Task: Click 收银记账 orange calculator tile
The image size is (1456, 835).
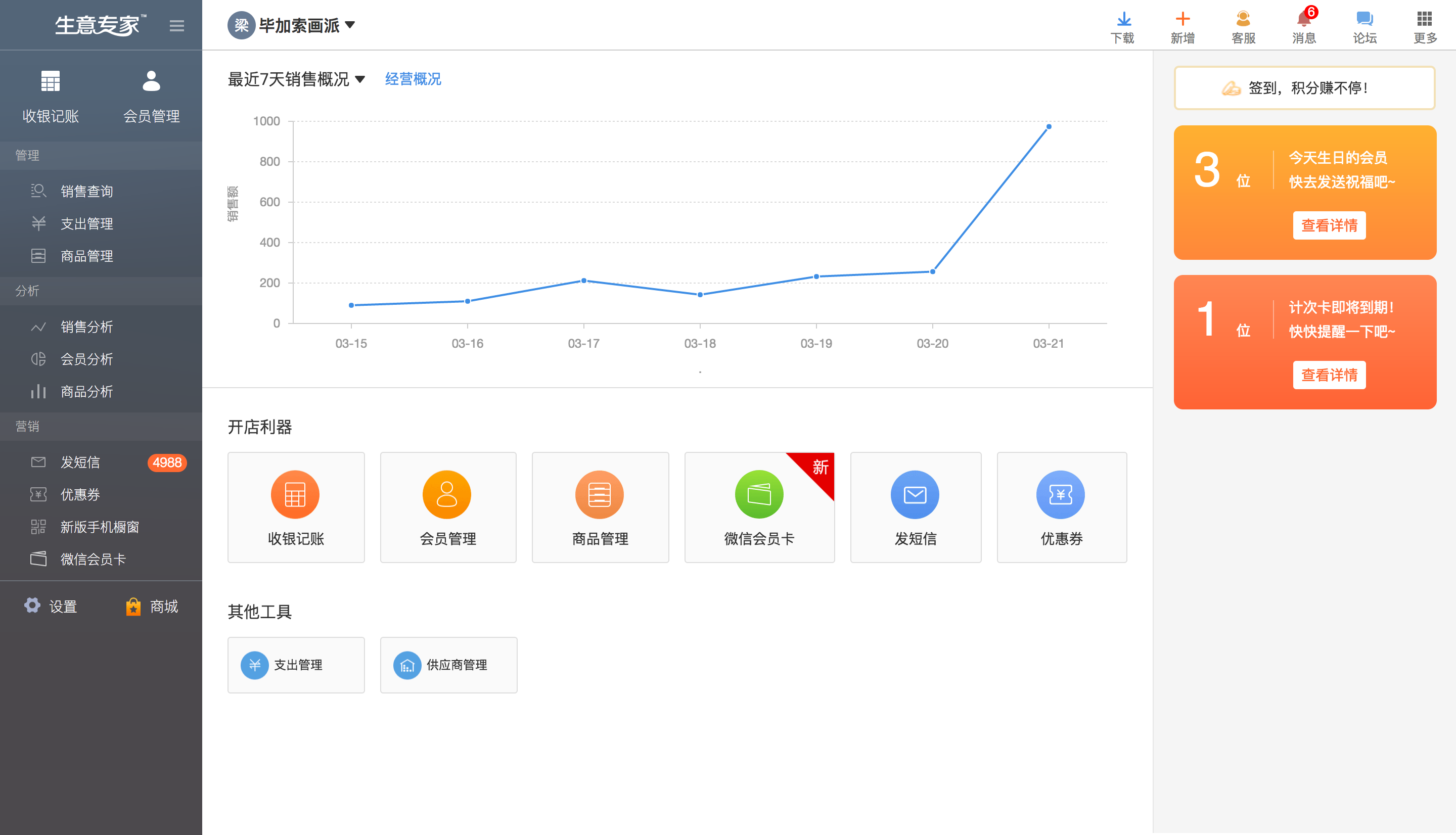Action: [x=295, y=495]
